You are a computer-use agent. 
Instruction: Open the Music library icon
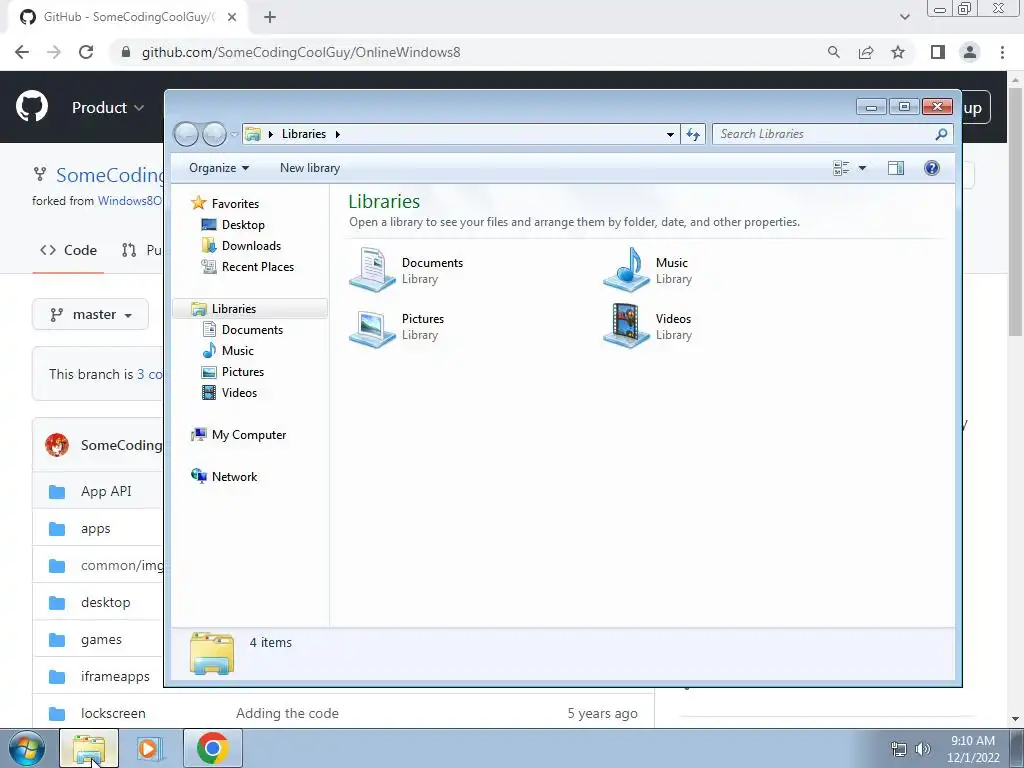point(626,269)
